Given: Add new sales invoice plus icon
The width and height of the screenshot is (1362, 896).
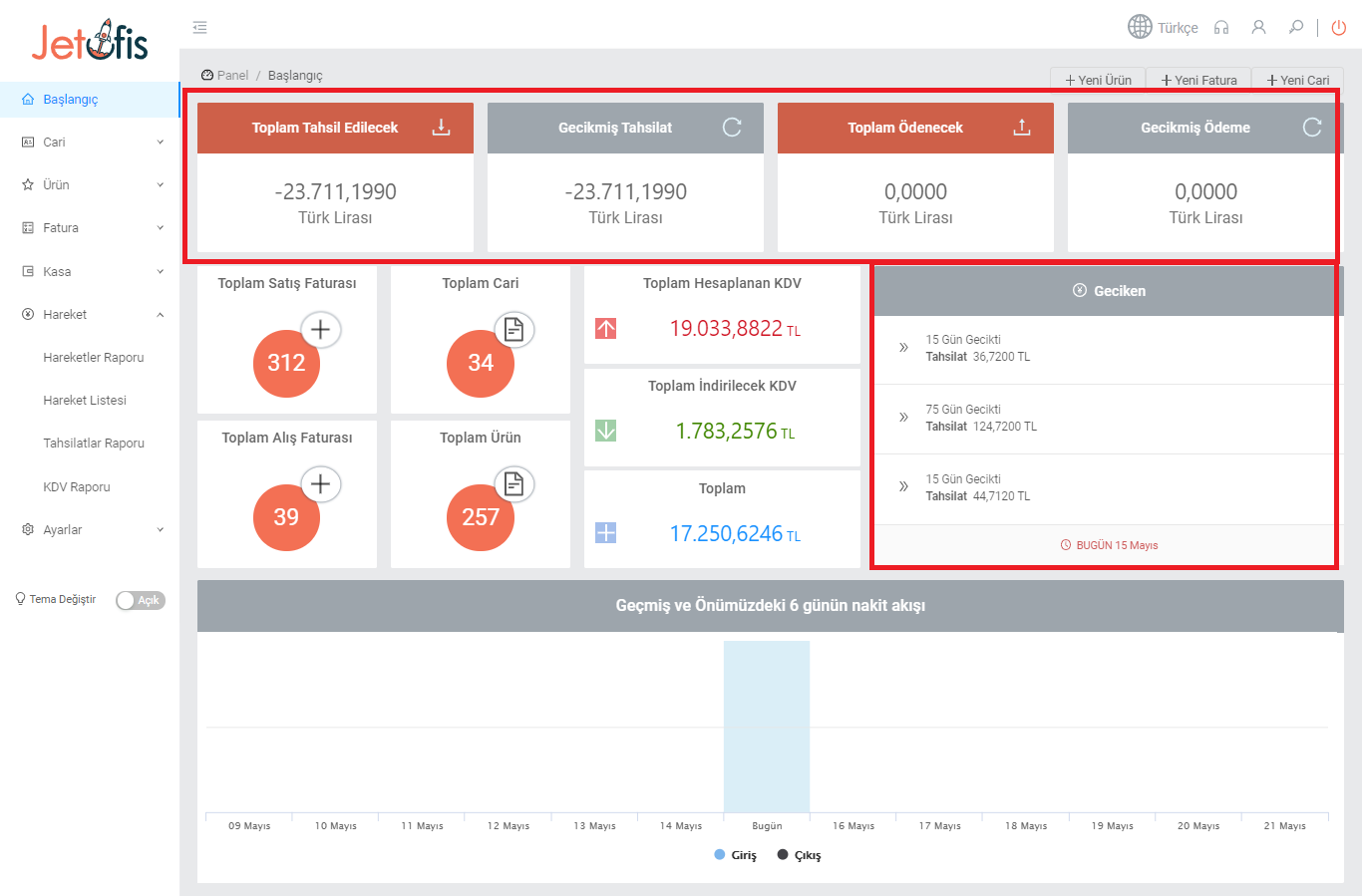Looking at the screenshot, I should (321, 330).
